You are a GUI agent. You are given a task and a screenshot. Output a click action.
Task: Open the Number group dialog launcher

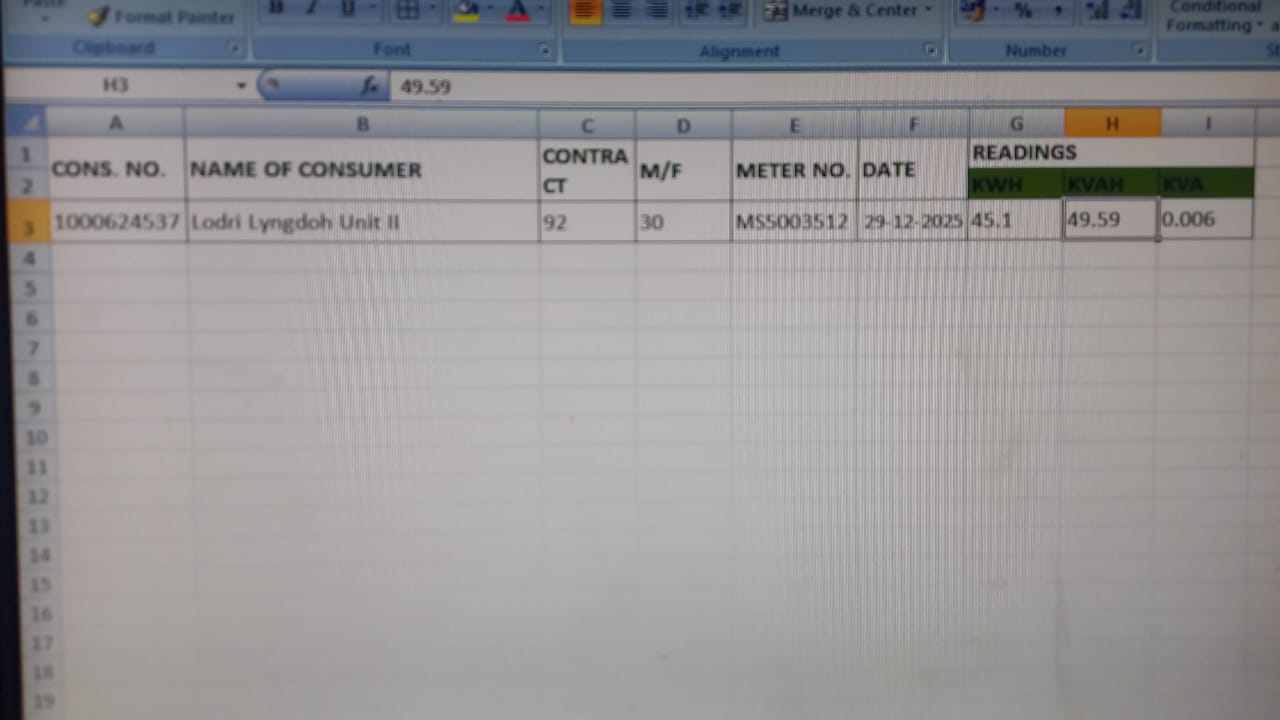[1139, 50]
